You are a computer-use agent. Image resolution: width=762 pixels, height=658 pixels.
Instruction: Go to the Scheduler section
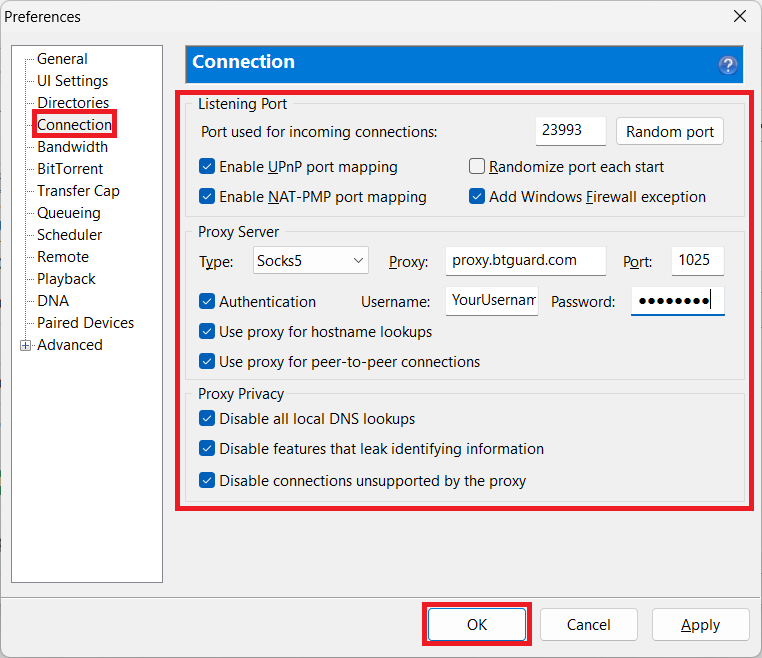pyautogui.click(x=69, y=235)
